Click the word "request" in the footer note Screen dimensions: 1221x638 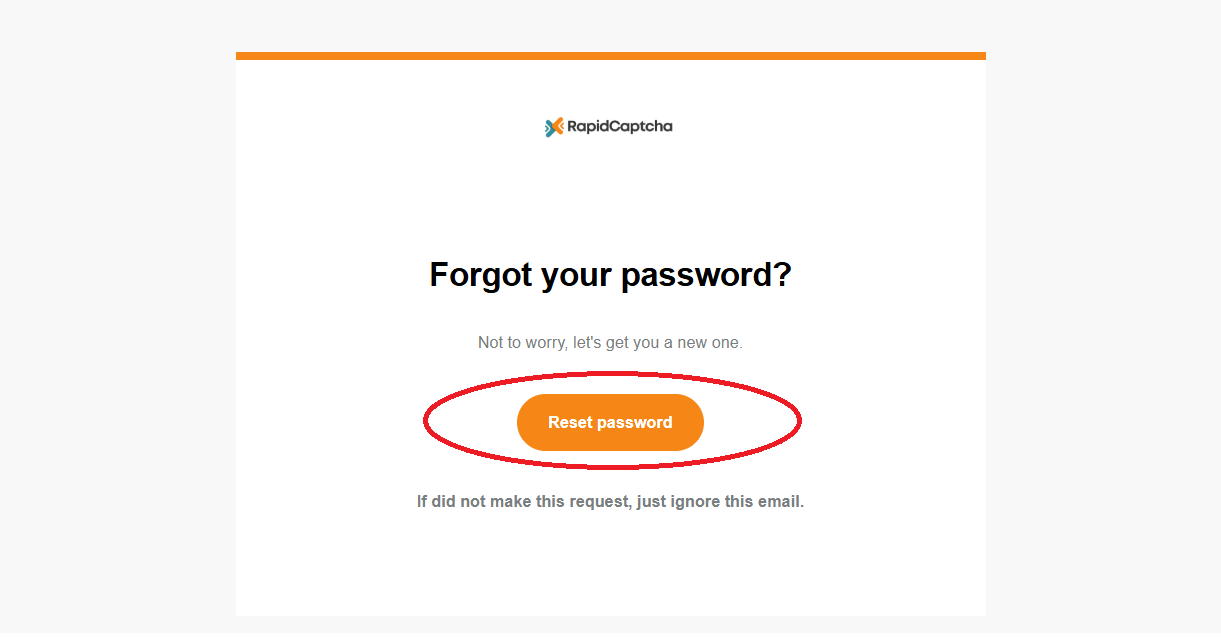598,501
